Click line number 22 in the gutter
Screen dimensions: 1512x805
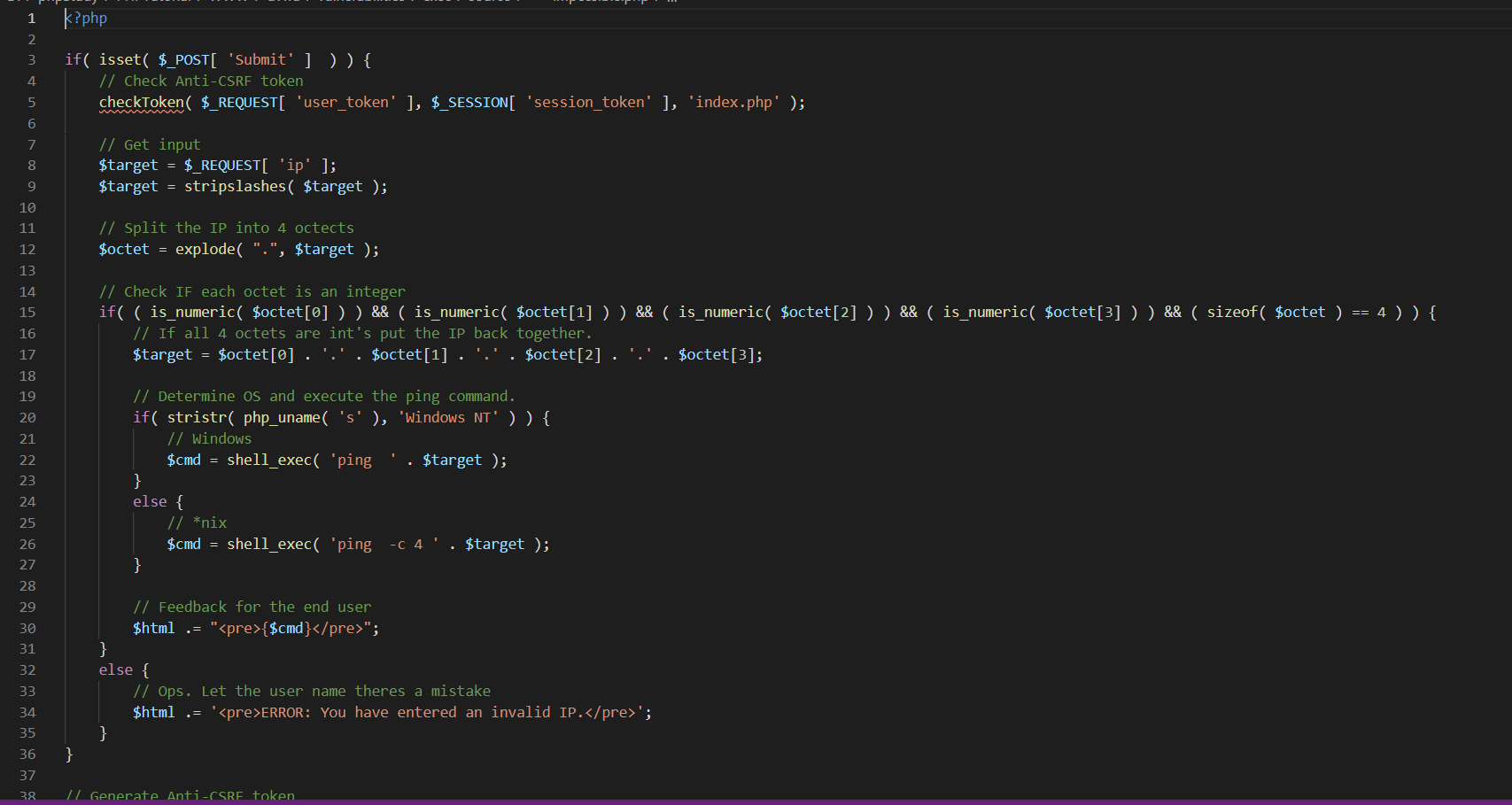coord(27,461)
